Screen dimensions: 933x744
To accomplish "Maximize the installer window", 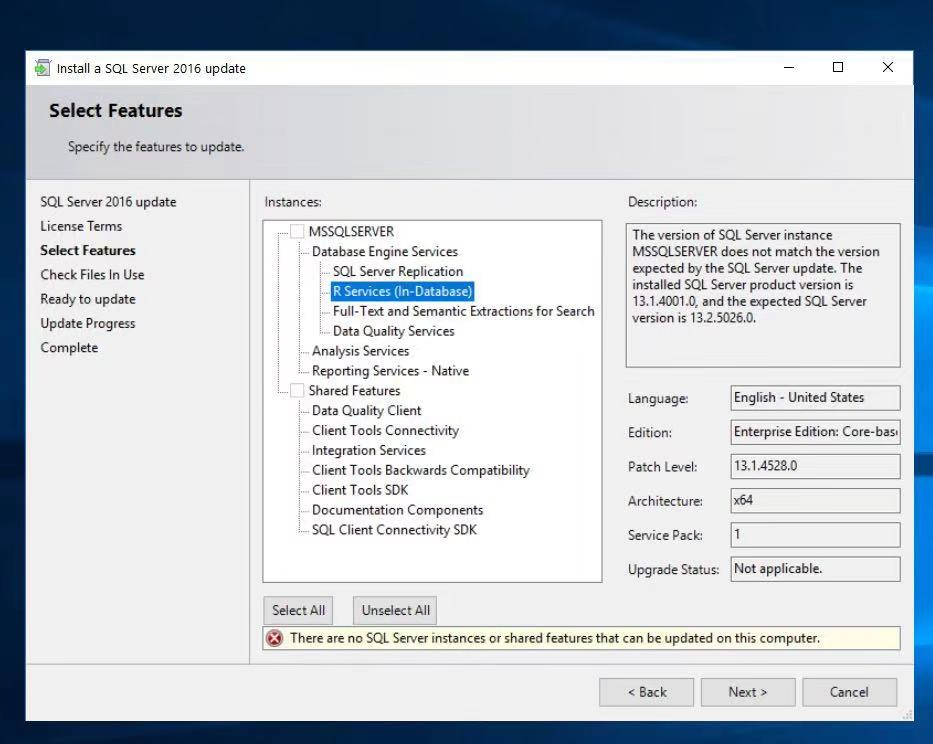I will tap(838, 67).
